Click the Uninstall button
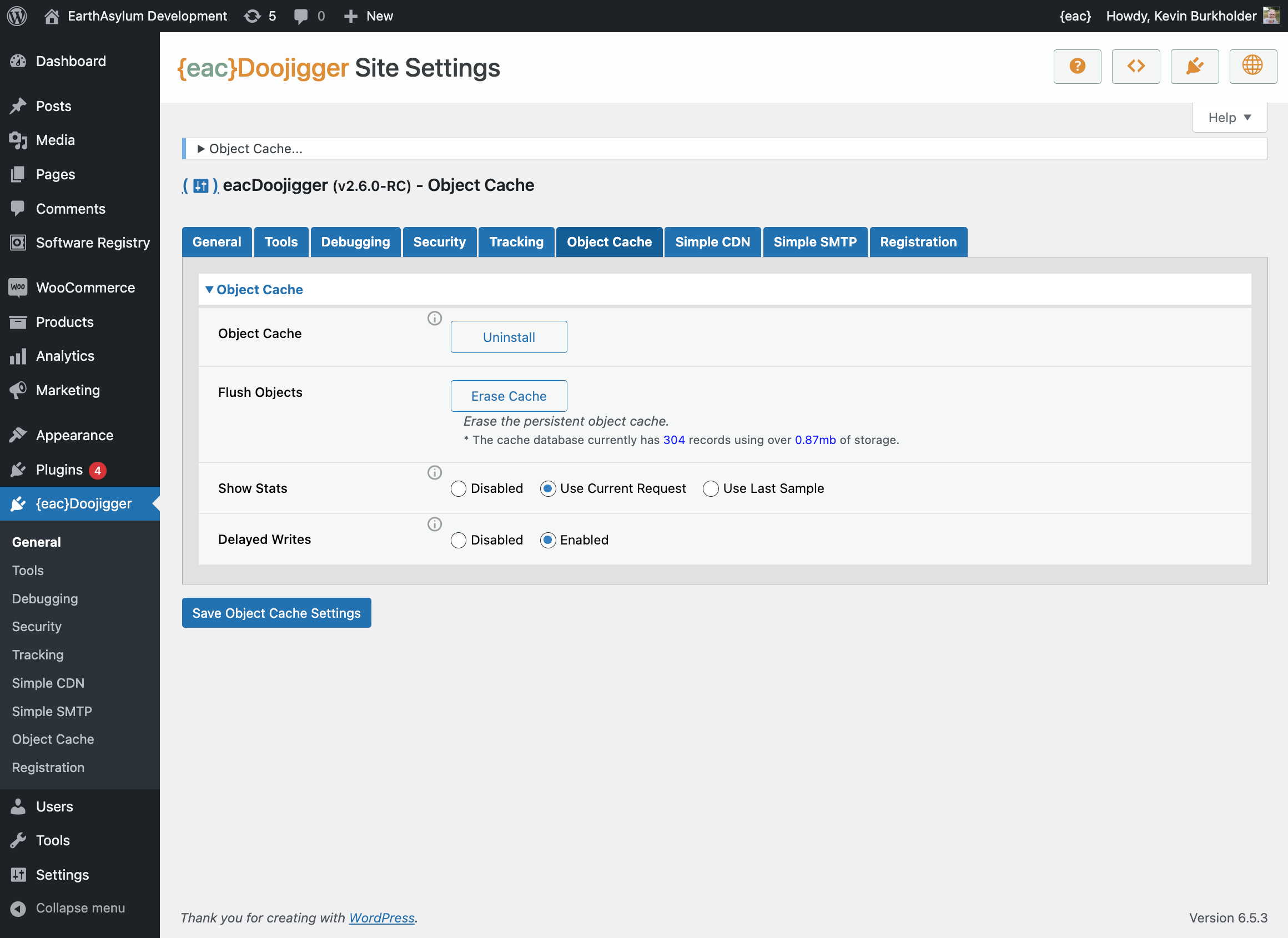Screen dimensions: 1288x938 509,337
